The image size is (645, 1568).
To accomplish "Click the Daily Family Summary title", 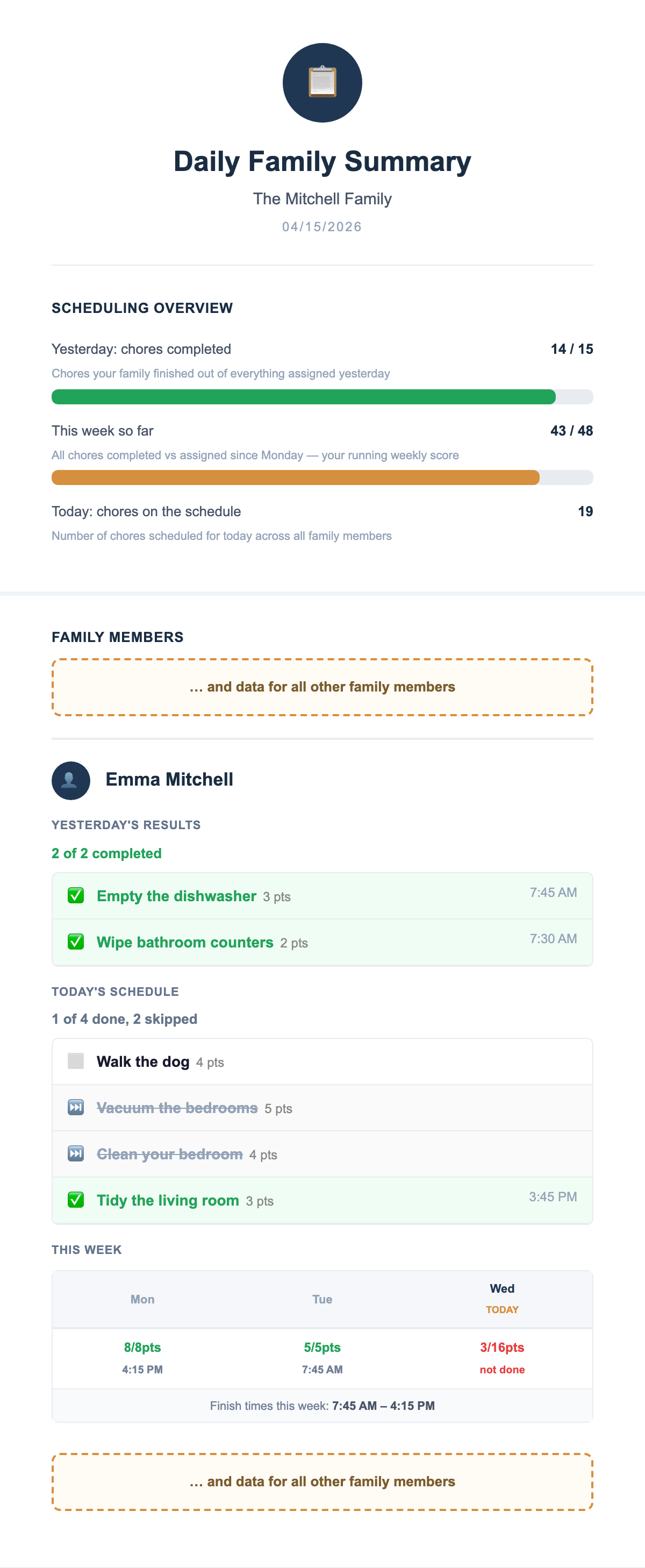I will (322, 161).
